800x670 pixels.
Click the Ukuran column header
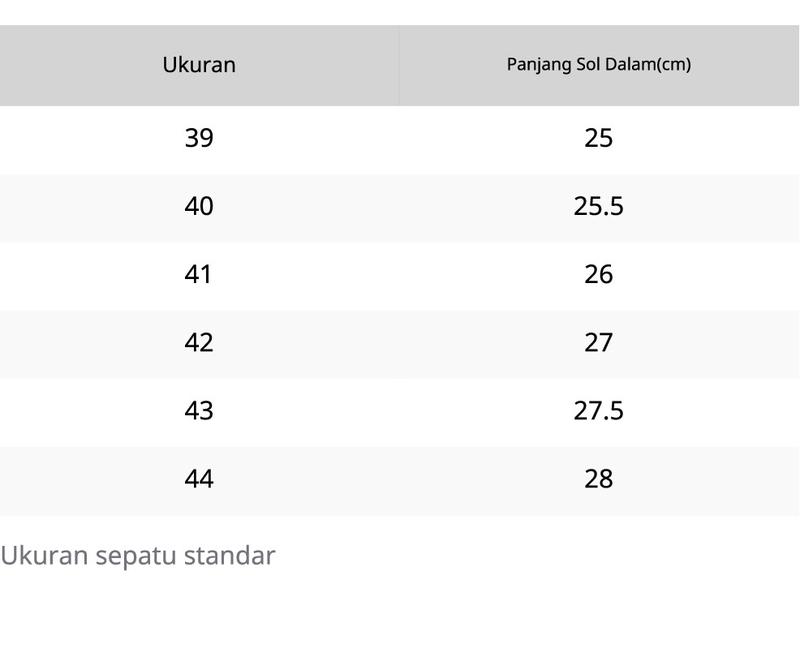[199, 65]
